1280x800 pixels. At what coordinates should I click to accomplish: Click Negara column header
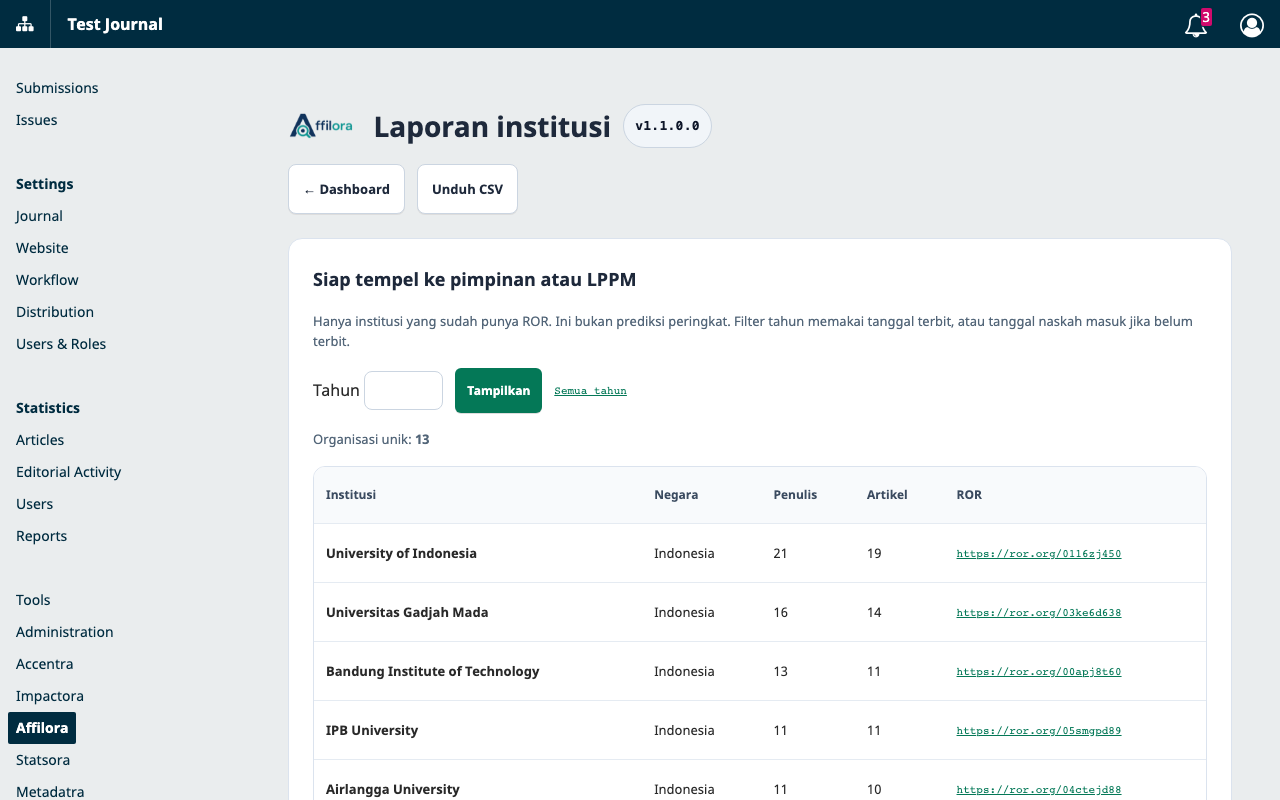coord(676,495)
